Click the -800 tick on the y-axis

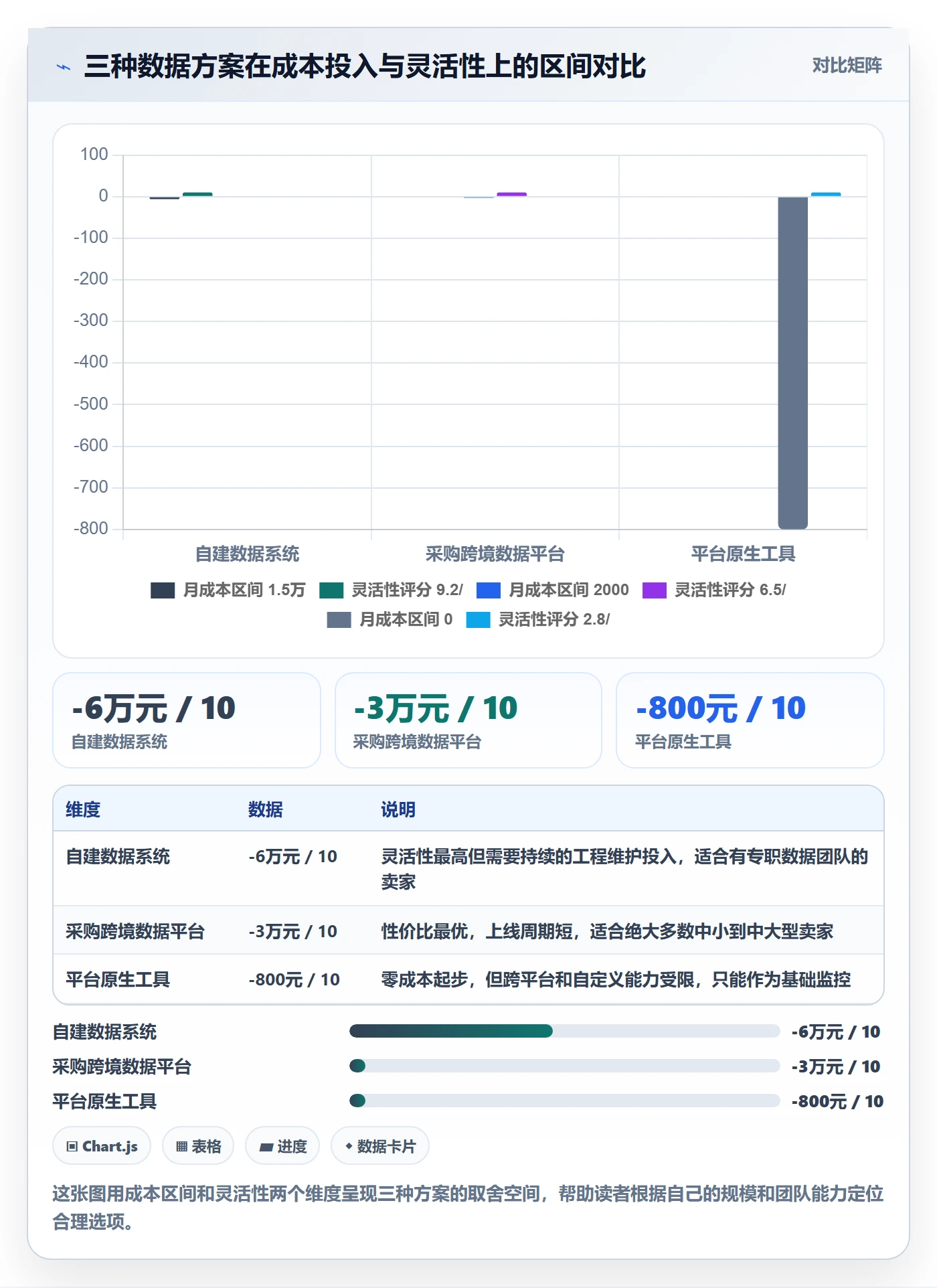[x=91, y=529]
